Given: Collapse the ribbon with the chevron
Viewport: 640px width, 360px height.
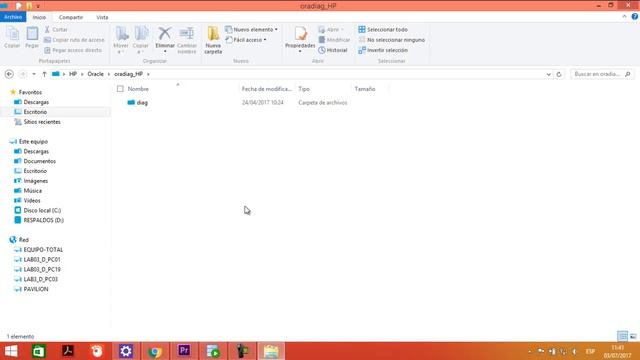Looking at the screenshot, I should pos(624,17).
